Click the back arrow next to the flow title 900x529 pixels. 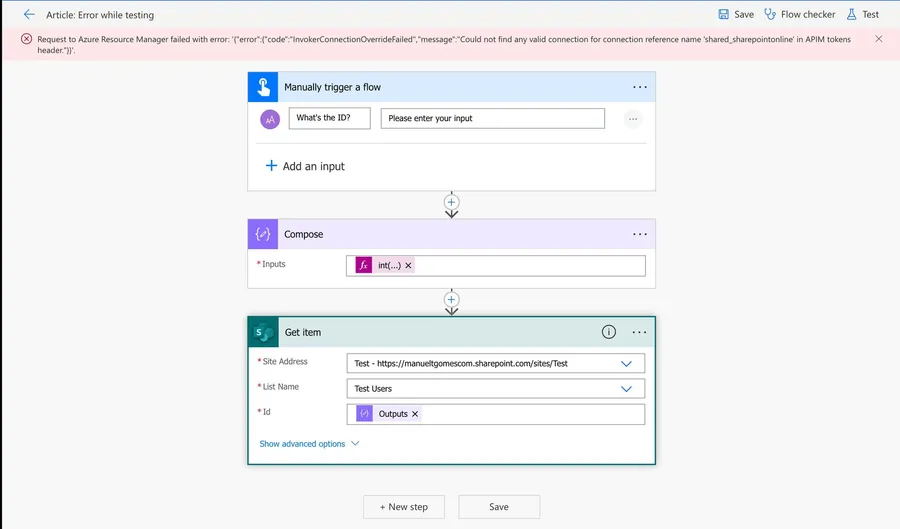[x=29, y=15]
